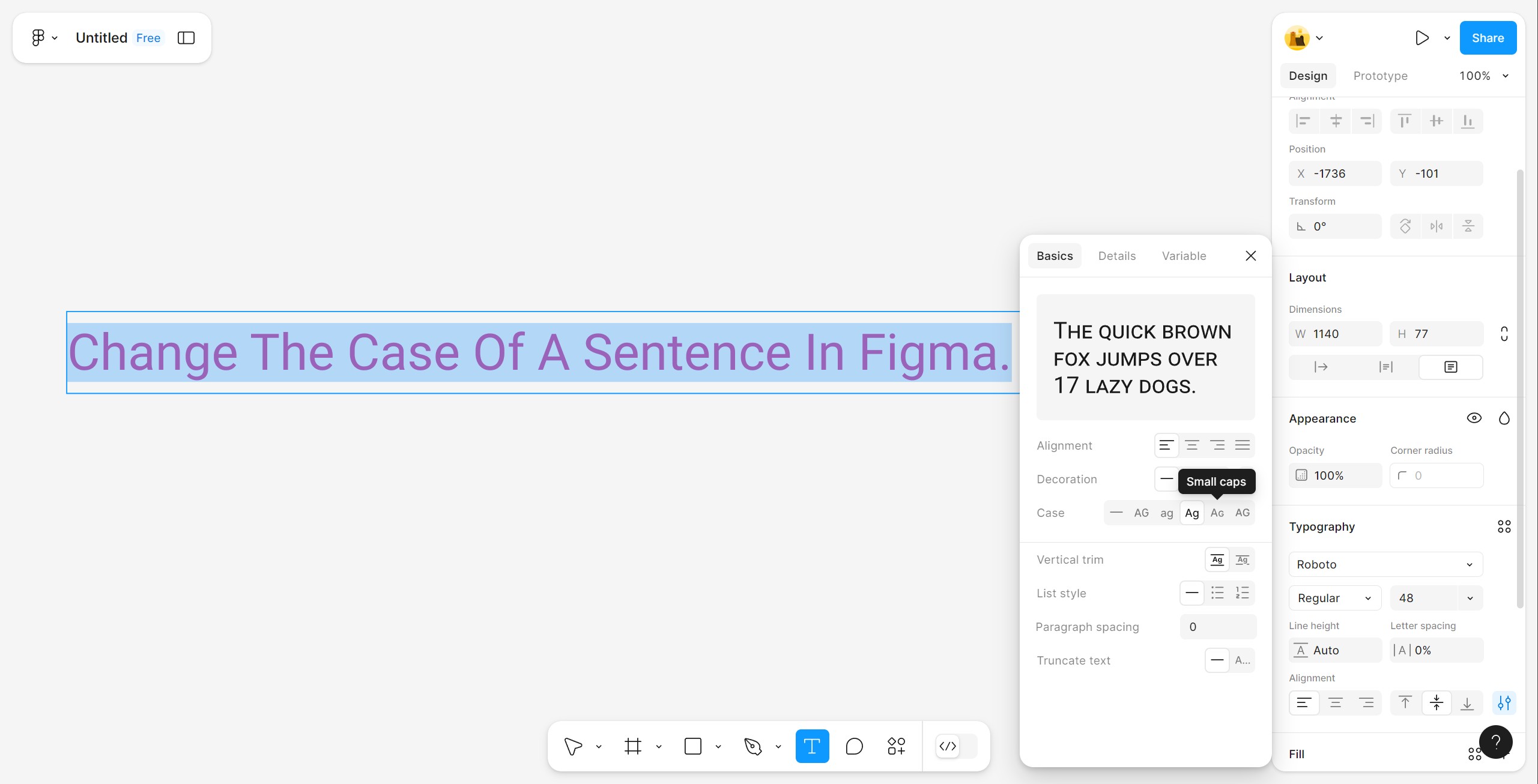Image resolution: width=1538 pixels, height=784 pixels.
Task: Switch to Details tab in type settings
Action: click(x=1117, y=256)
